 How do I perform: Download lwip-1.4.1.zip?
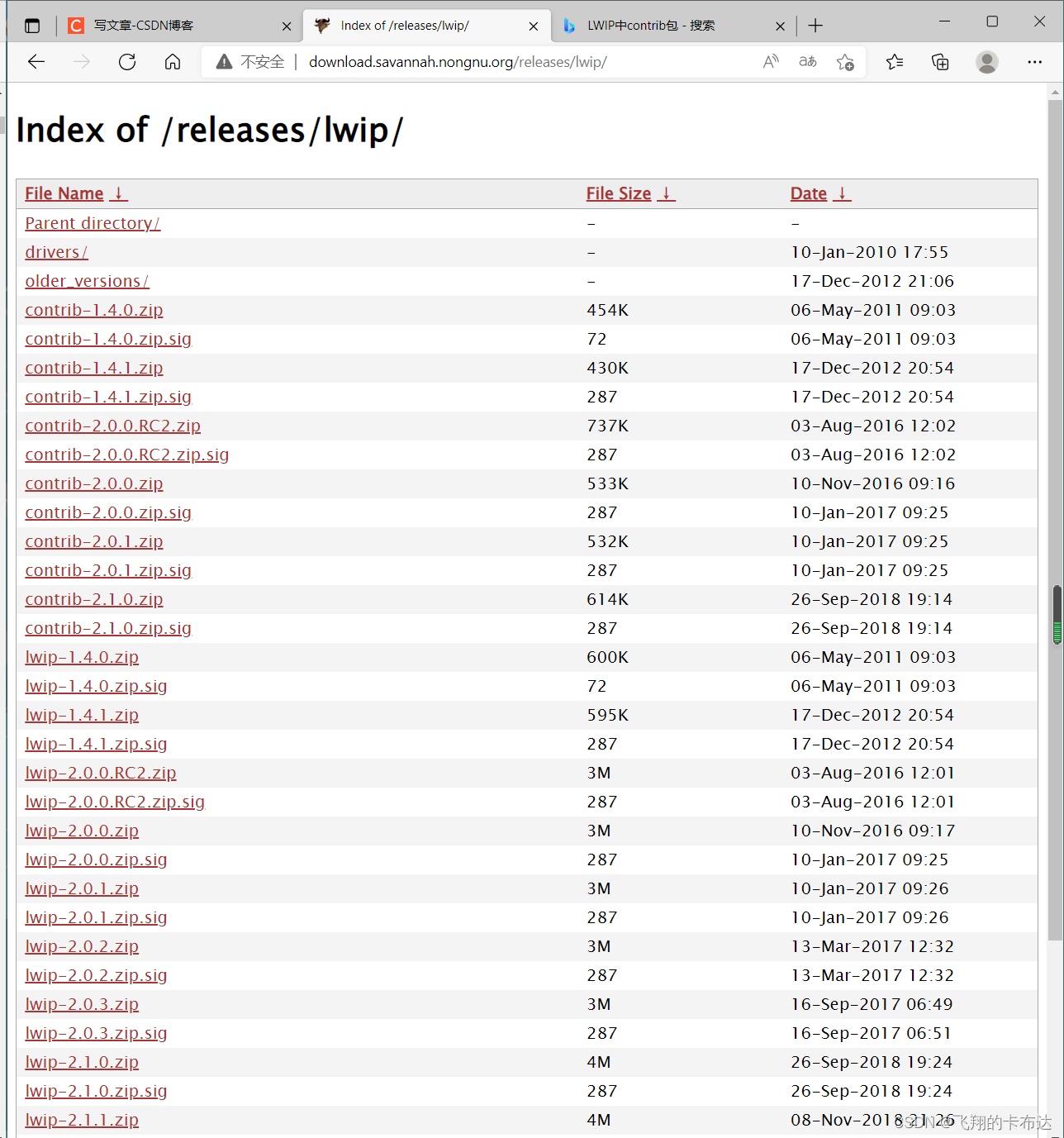pos(82,715)
